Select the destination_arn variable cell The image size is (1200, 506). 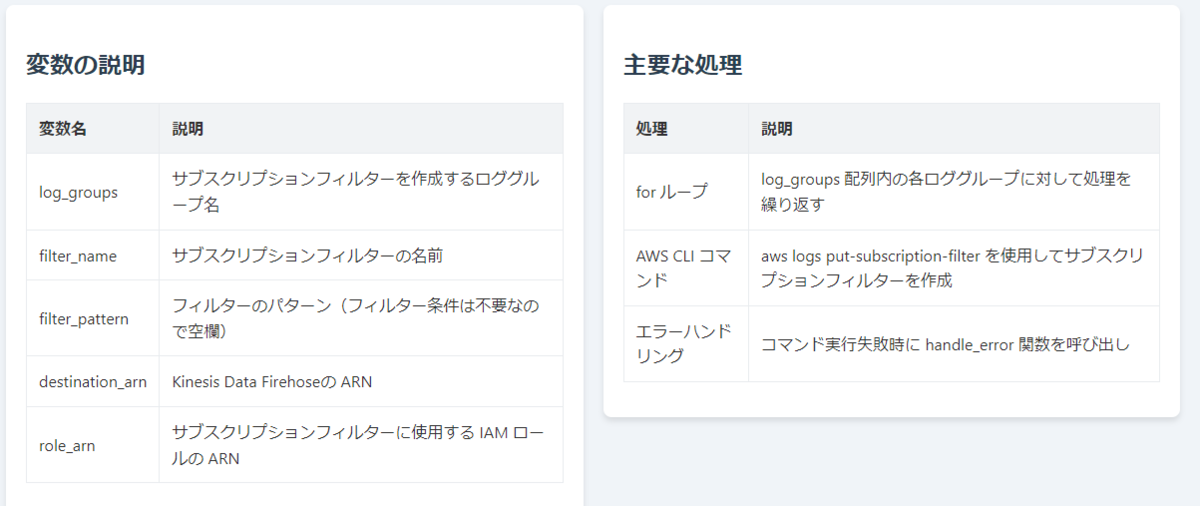93,382
